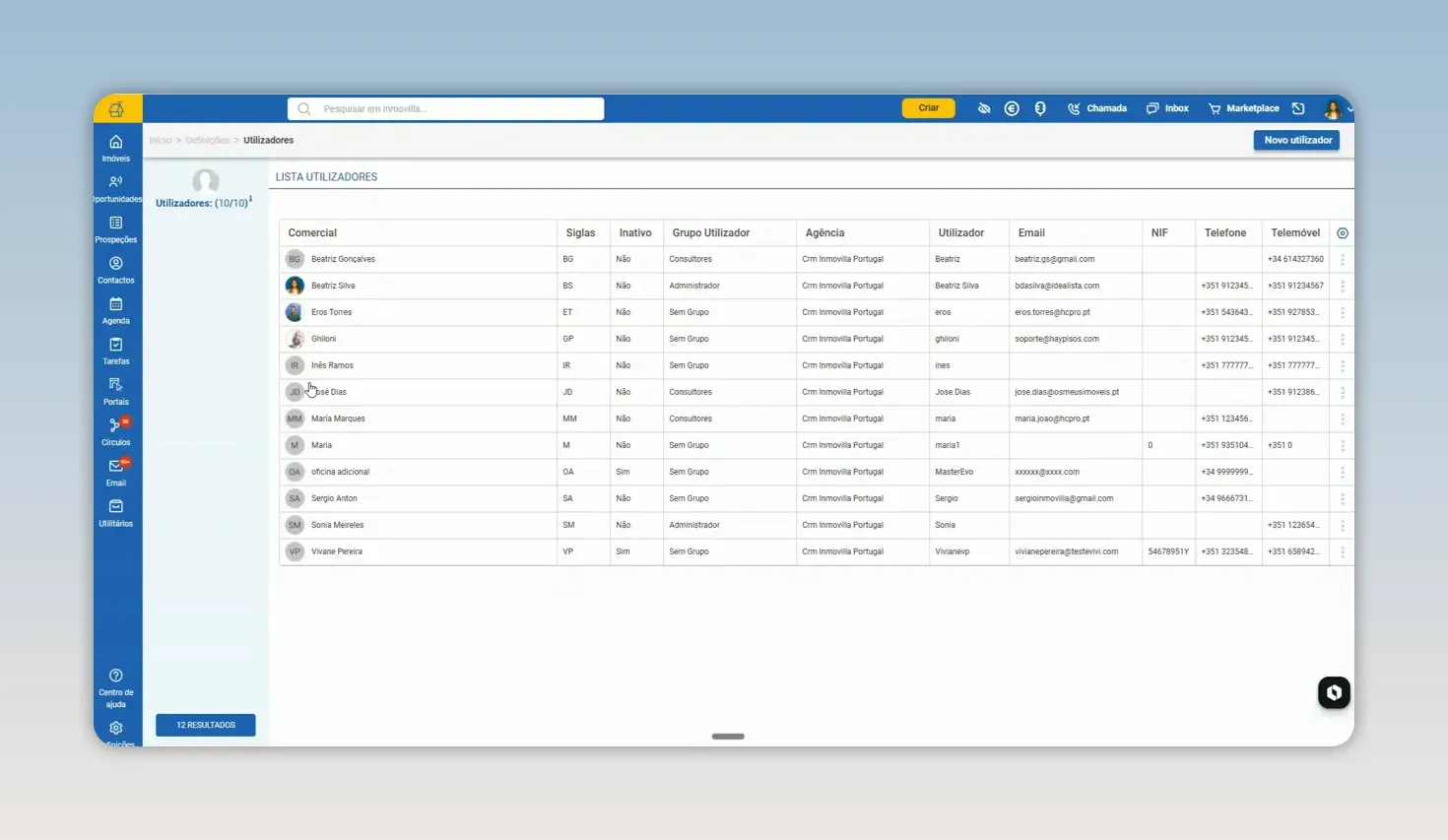Click the Novo utilizador button
The width and height of the screenshot is (1448, 840).
[x=1297, y=140]
